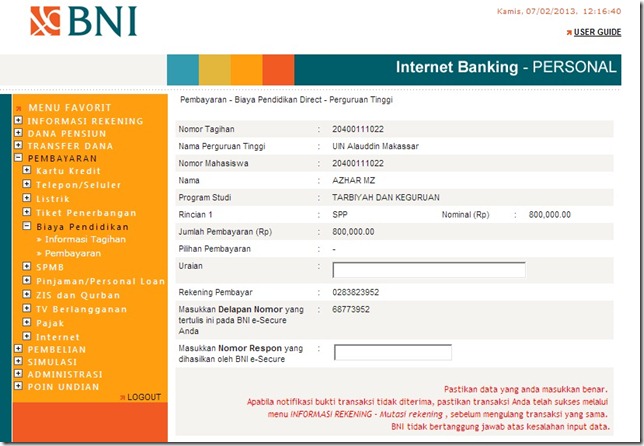
Task: Open MENU FAVORIT
Action: click(x=69, y=108)
